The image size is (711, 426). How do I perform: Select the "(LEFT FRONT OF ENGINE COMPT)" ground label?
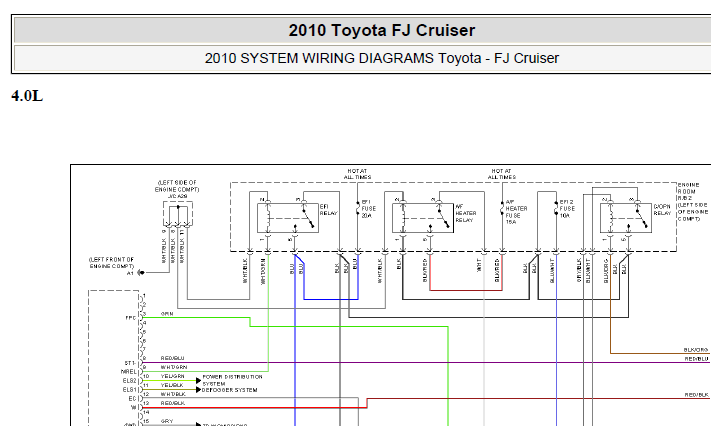pyautogui.click(x=112, y=263)
